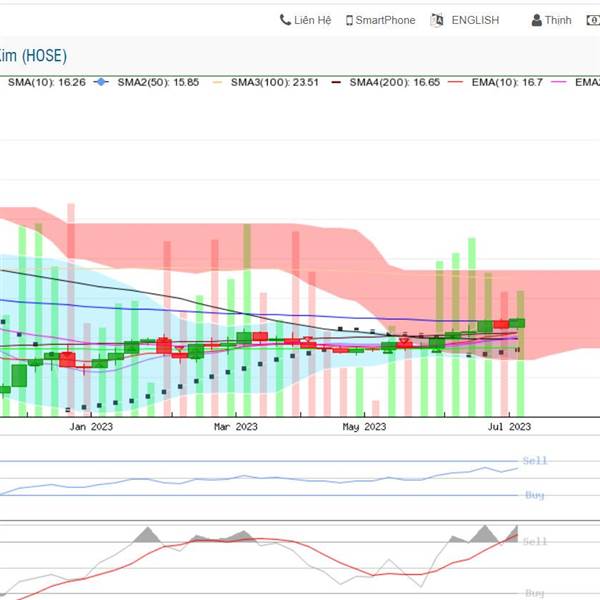
Task: Toggle the SMA4(200): 16.65 legend entry
Action: coord(386,82)
